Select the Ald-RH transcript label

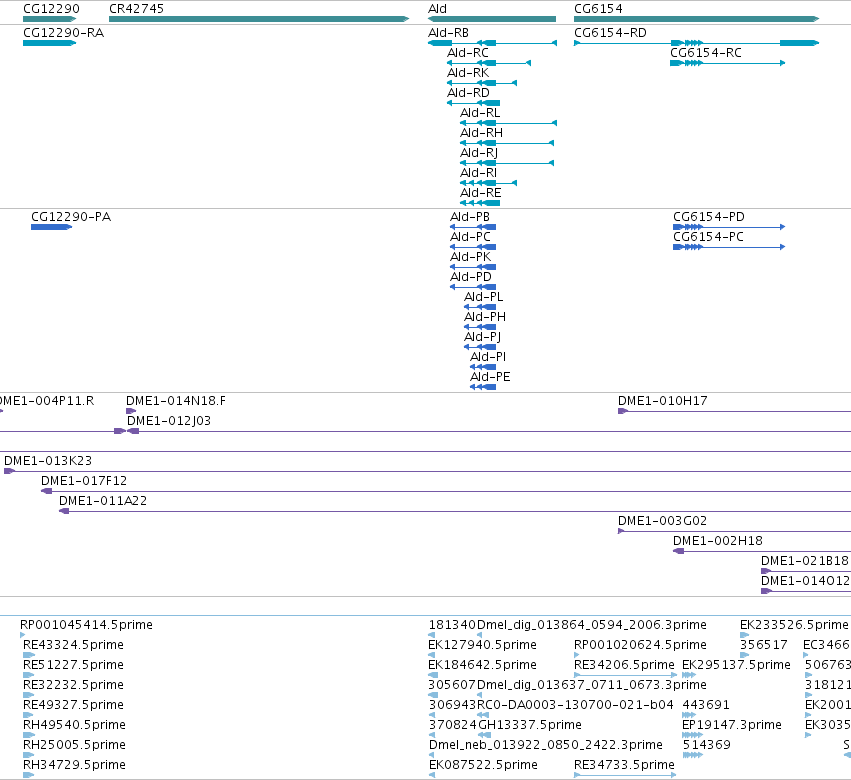481,133
